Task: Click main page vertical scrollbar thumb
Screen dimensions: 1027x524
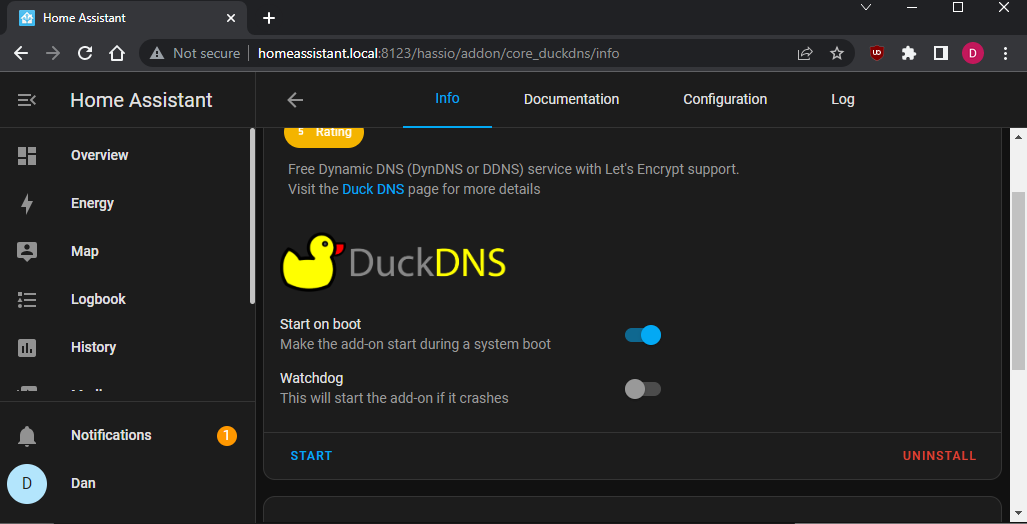Action: click(x=1018, y=281)
